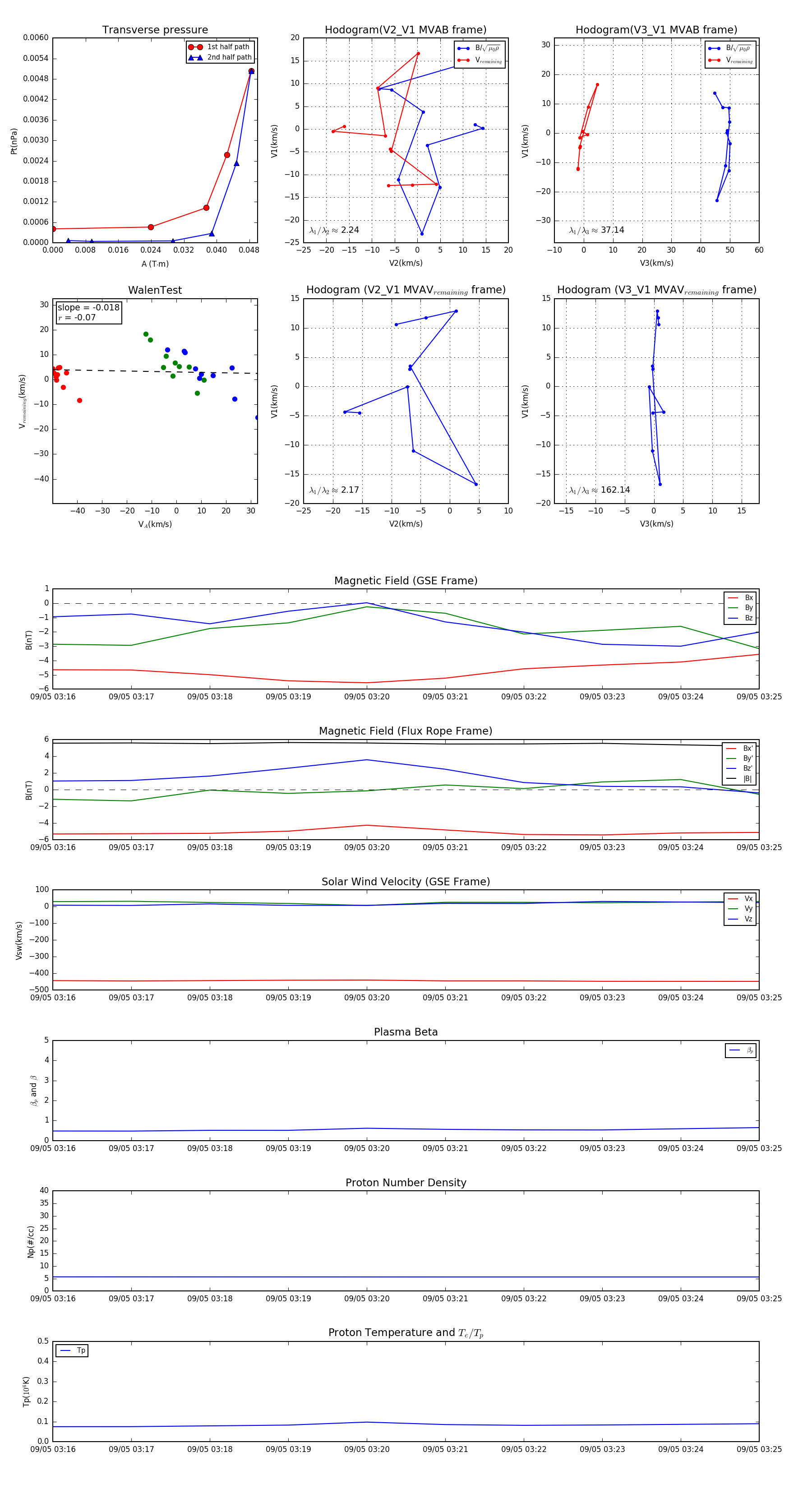Image resolution: width=812 pixels, height=1489 pixels.
Task: Click the βp legend entry in Plasma Beta
Action: [x=741, y=1050]
